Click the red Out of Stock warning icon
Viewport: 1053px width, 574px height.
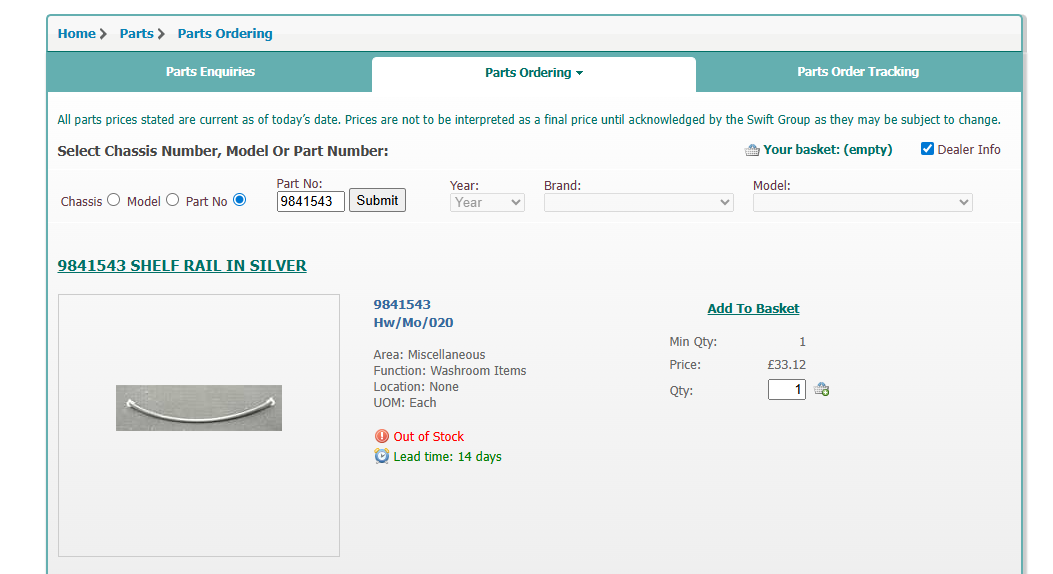(382, 436)
